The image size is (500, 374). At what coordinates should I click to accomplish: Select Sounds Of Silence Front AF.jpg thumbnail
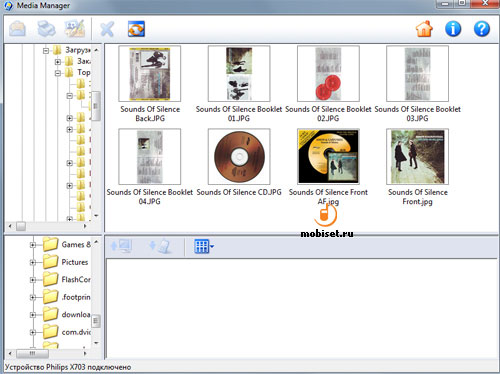point(328,157)
